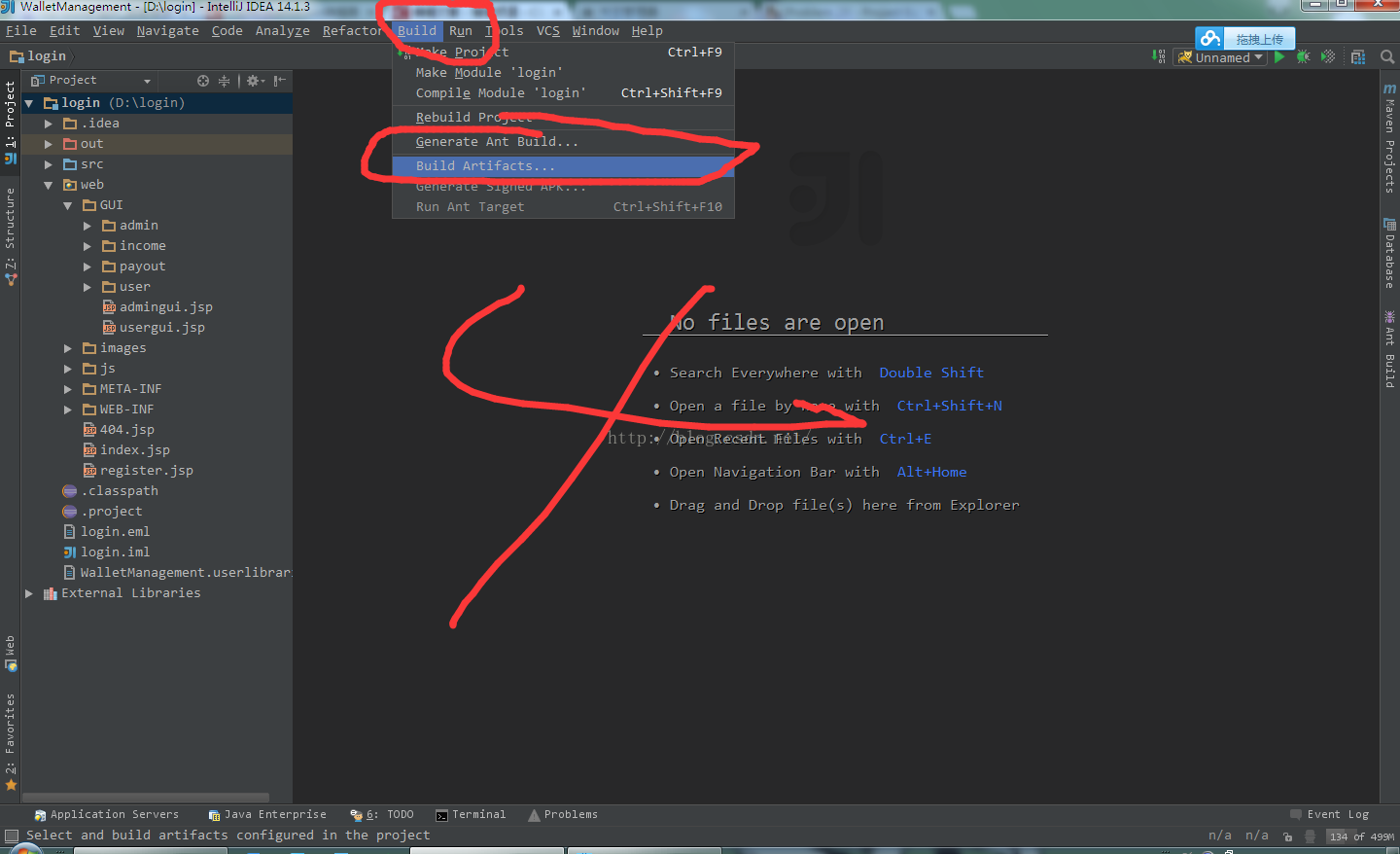Viewport: 1400px width, 854px height.
Task: Select .classpath file in tree
Action: 110,491
